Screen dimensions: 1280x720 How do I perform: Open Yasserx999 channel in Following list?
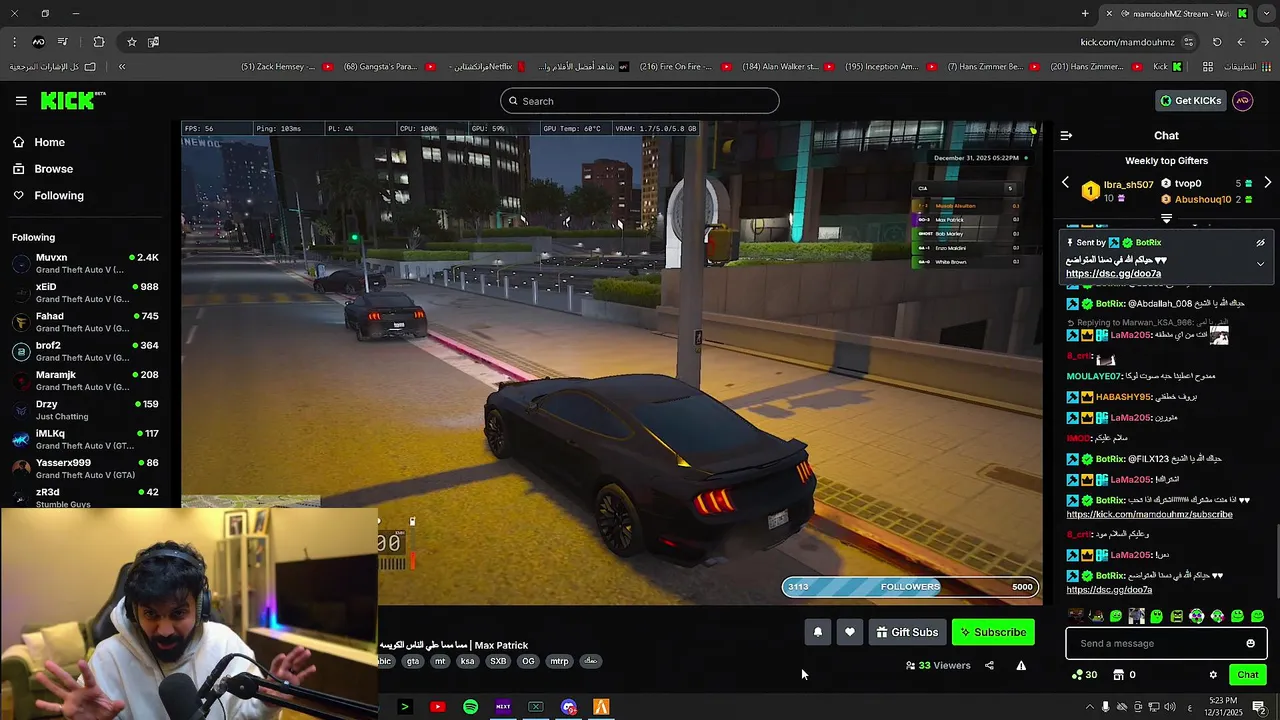point(85,469)
